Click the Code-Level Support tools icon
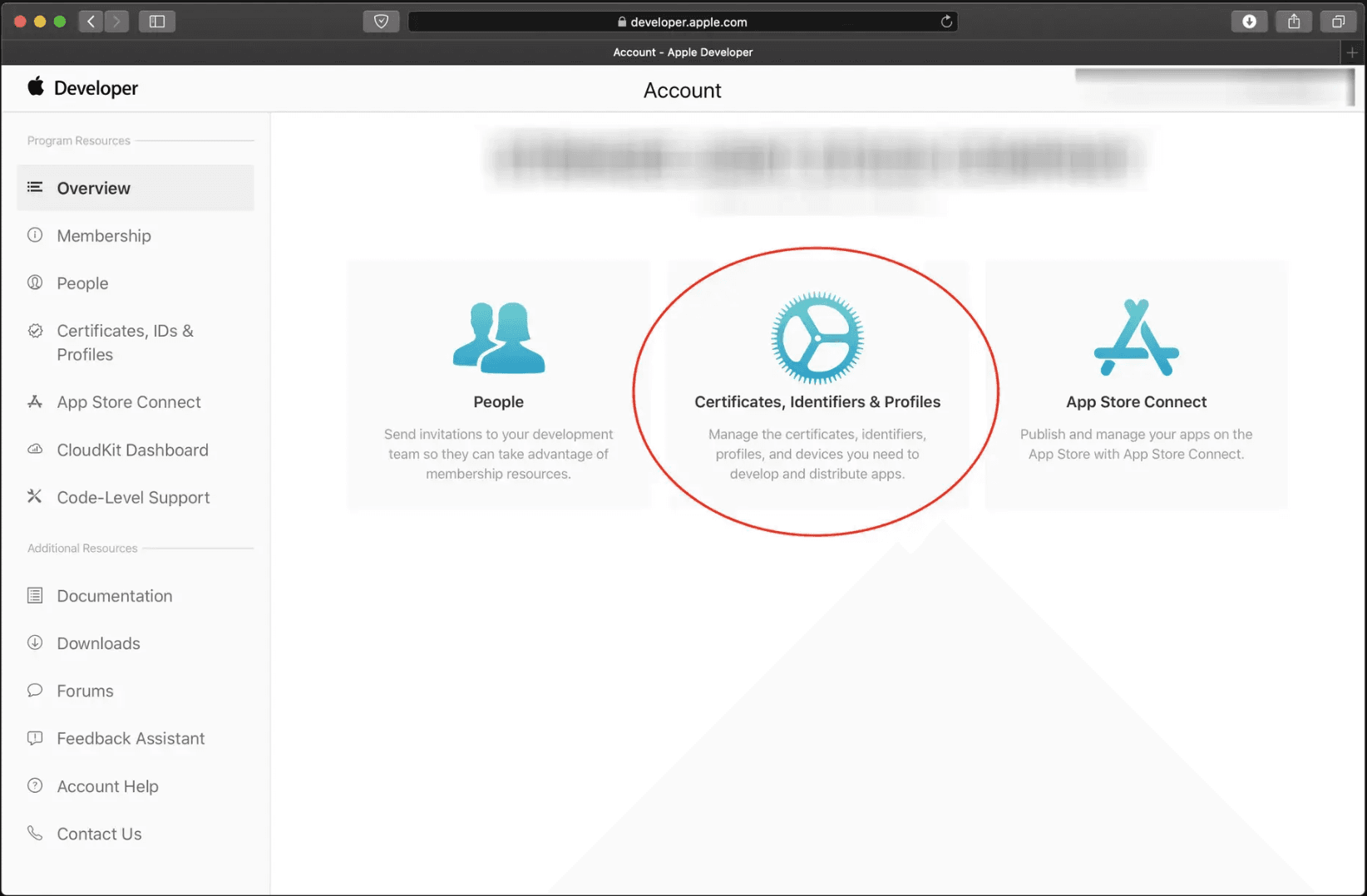 (35, 496)
